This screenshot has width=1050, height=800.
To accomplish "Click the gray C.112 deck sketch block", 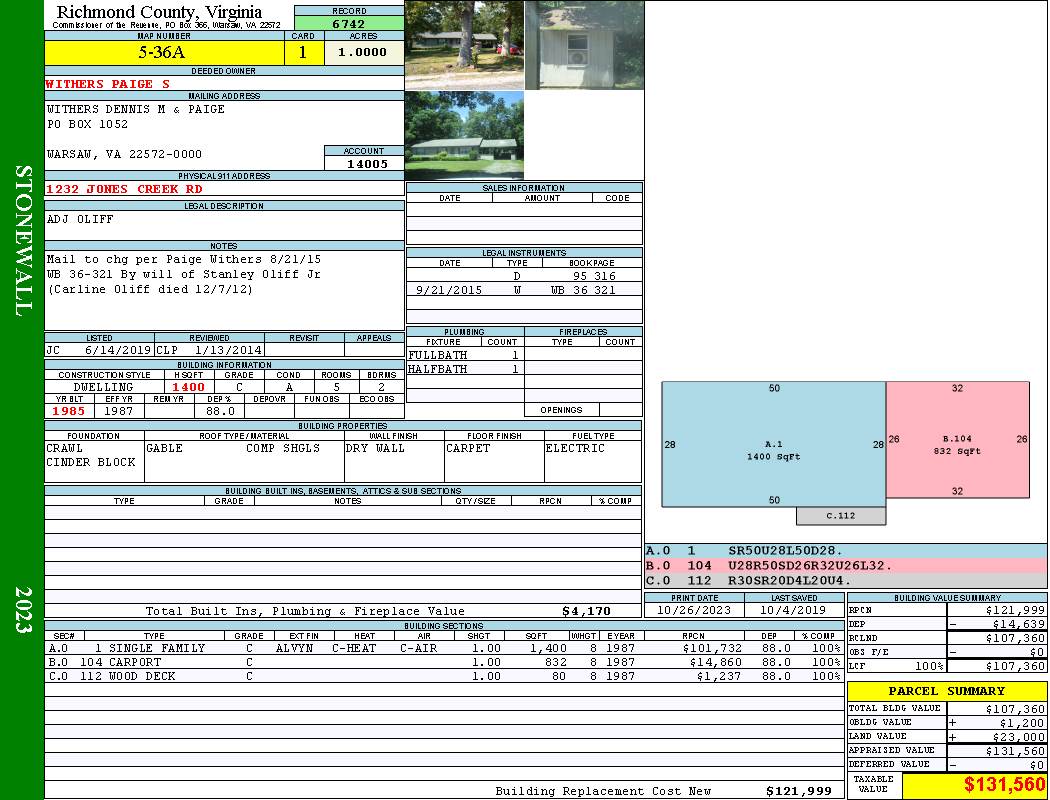I will [841, 516].
